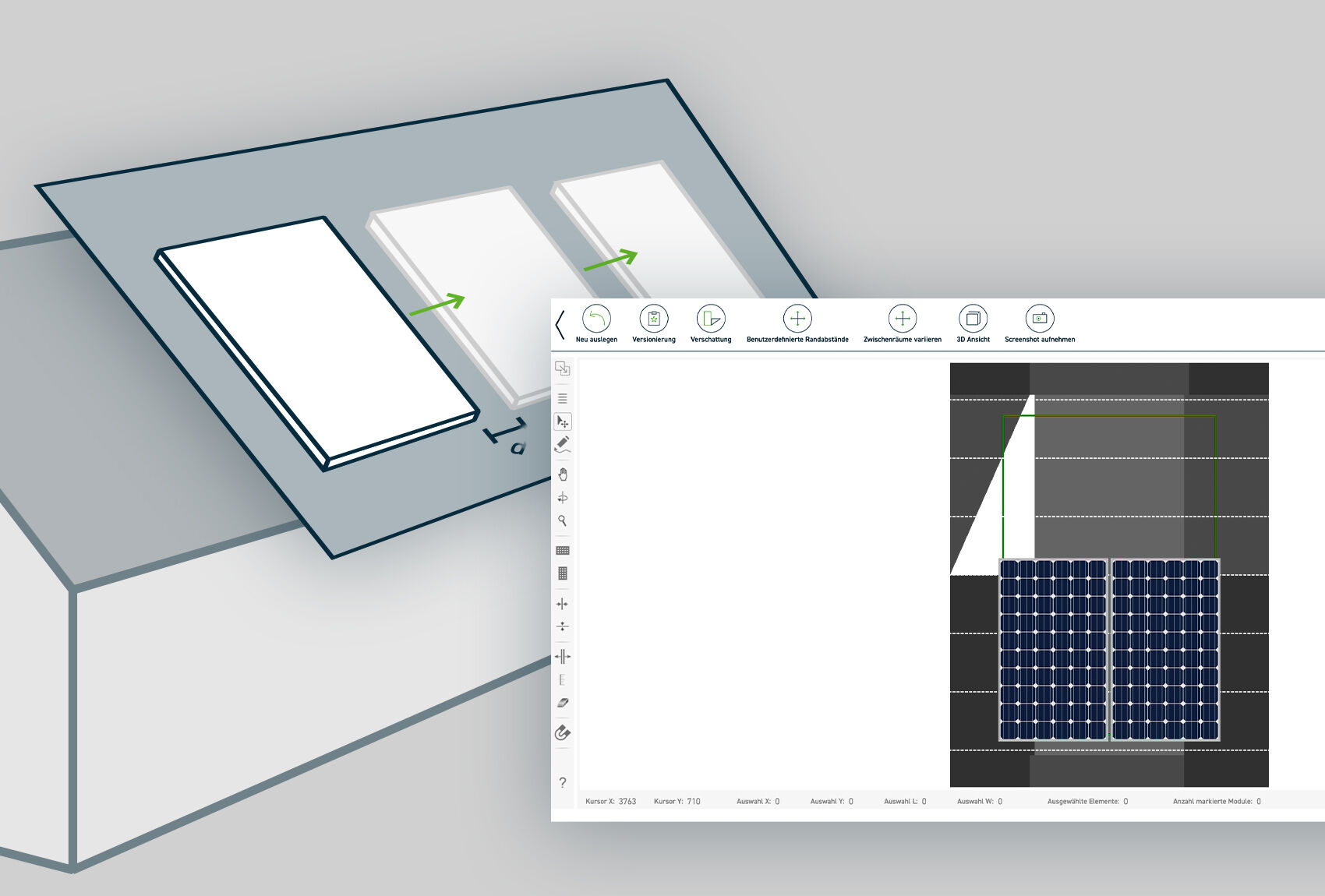
Task: Toggle the magnet snap tool
Action: (563, 733)
